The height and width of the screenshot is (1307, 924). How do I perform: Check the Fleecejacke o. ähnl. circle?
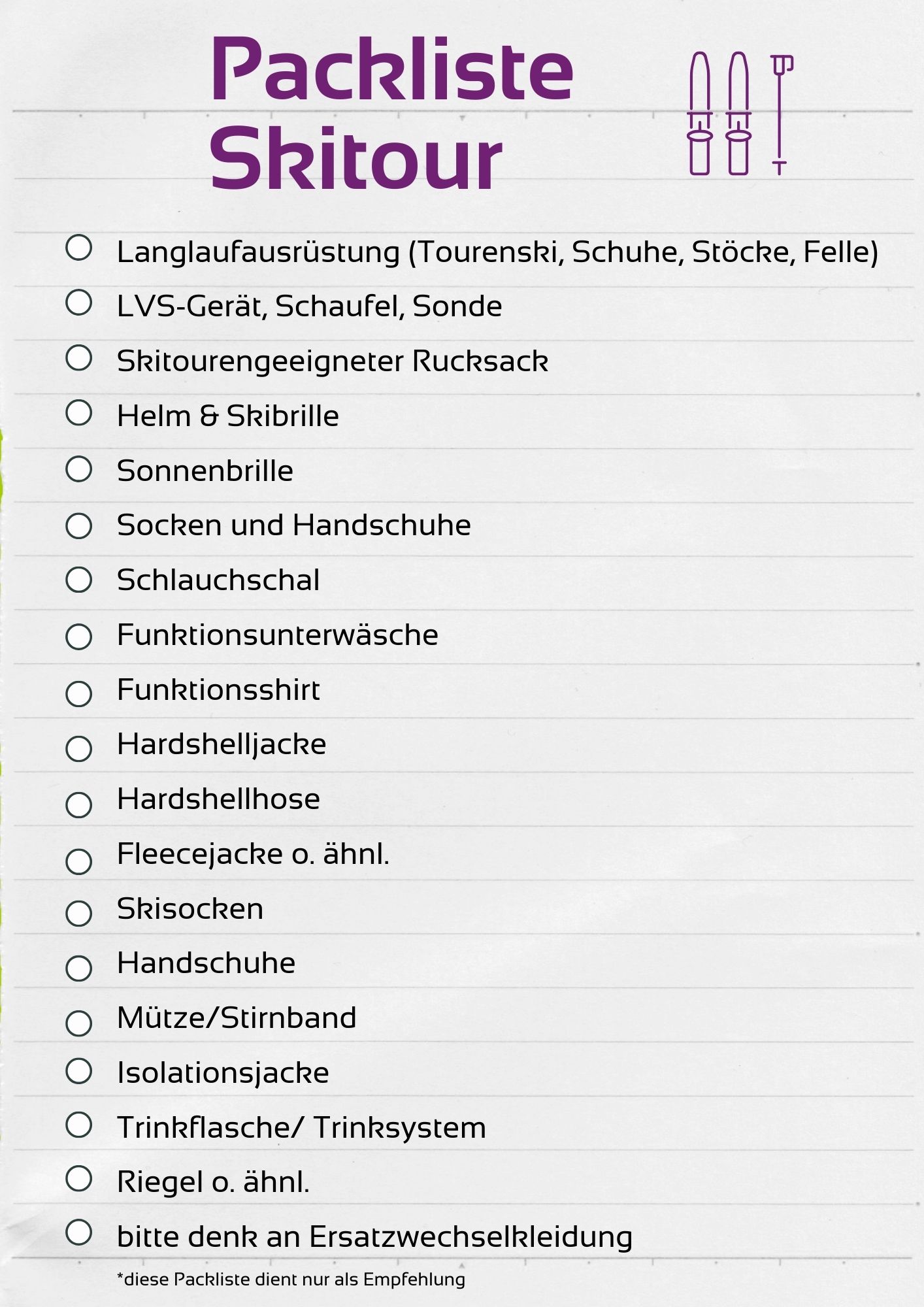click(79, 861)
